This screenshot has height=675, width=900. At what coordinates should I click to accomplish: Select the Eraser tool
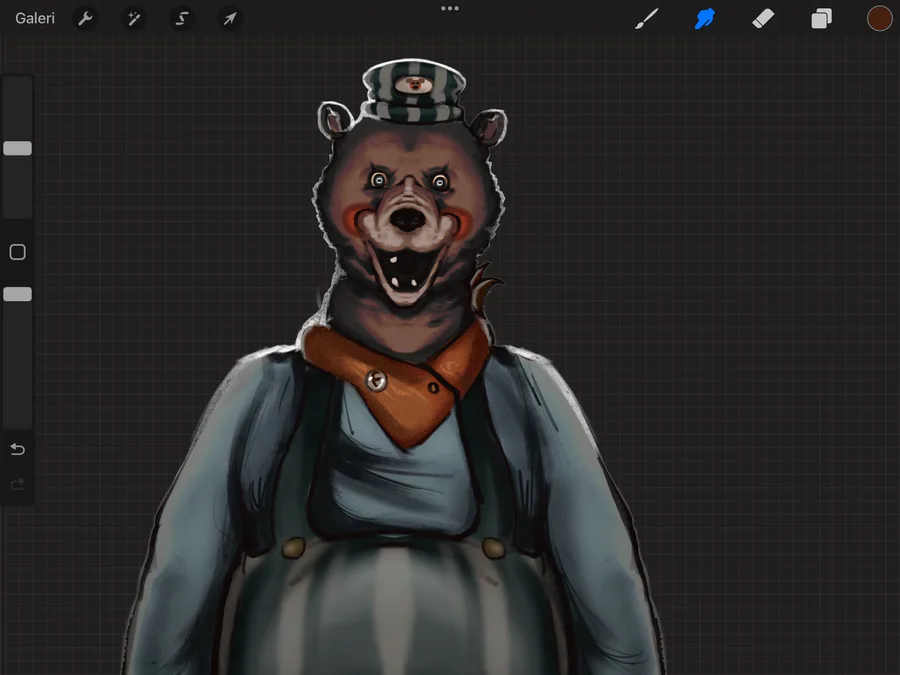click(x=763, y=18)
